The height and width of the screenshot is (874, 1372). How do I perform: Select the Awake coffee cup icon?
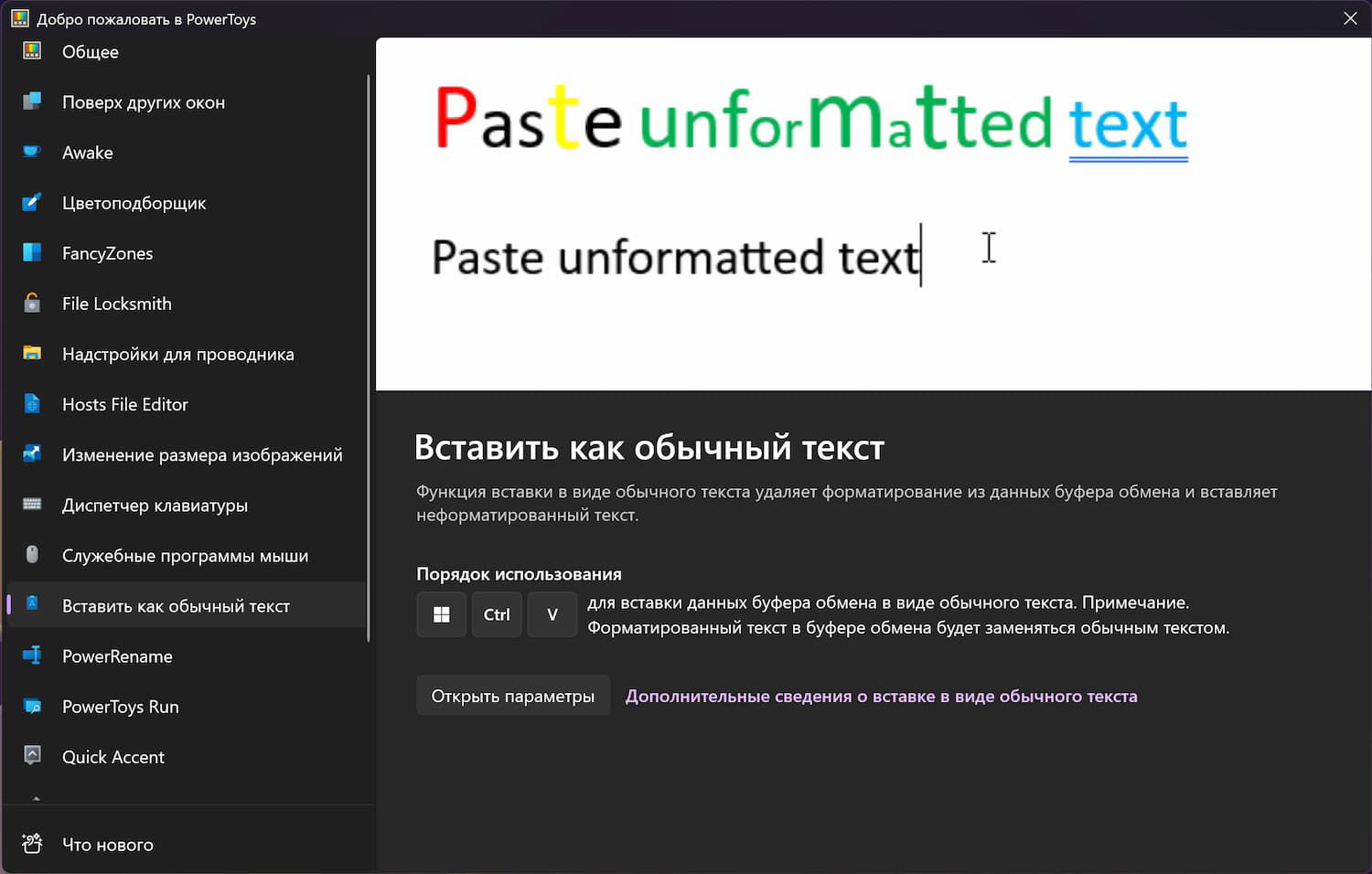pyautogui.click(x=32, y=152)
